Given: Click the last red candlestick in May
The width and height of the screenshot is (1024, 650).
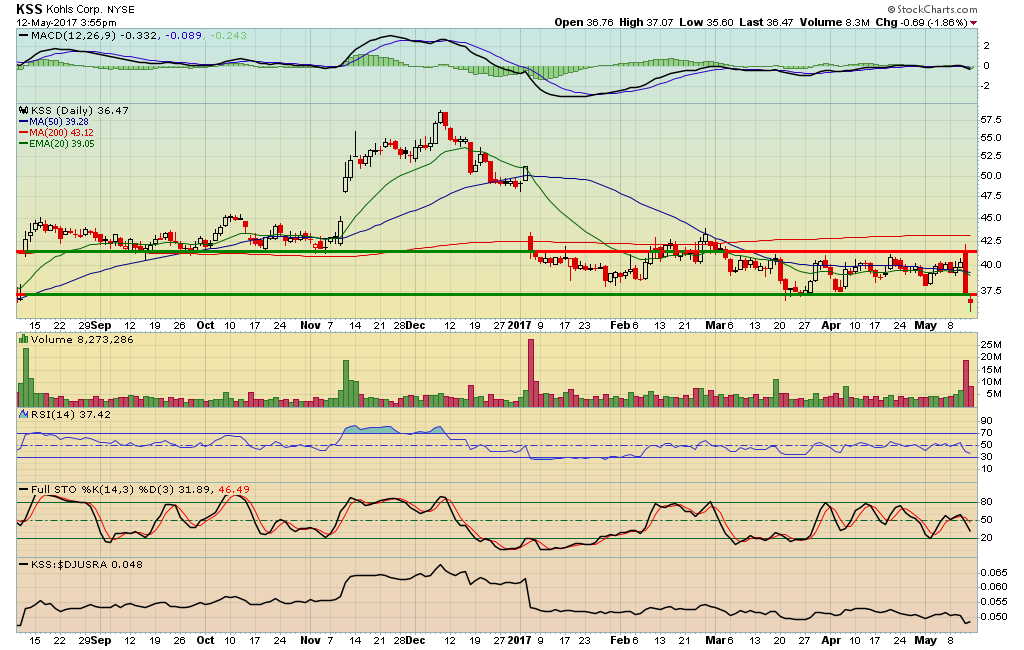Looking at the screenshot, I should click(970, 303).
